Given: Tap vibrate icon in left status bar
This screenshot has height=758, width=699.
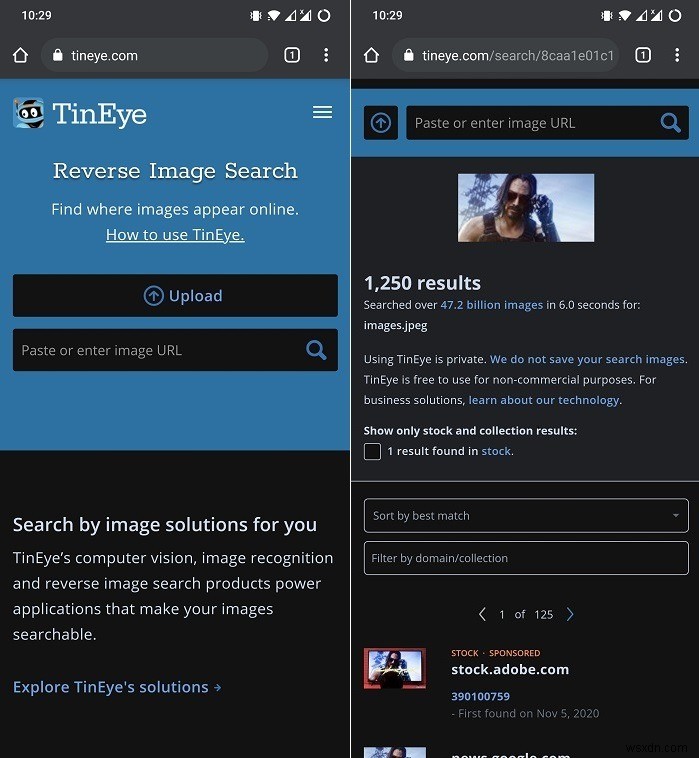Looking at the screenshot, I should 256,15.
